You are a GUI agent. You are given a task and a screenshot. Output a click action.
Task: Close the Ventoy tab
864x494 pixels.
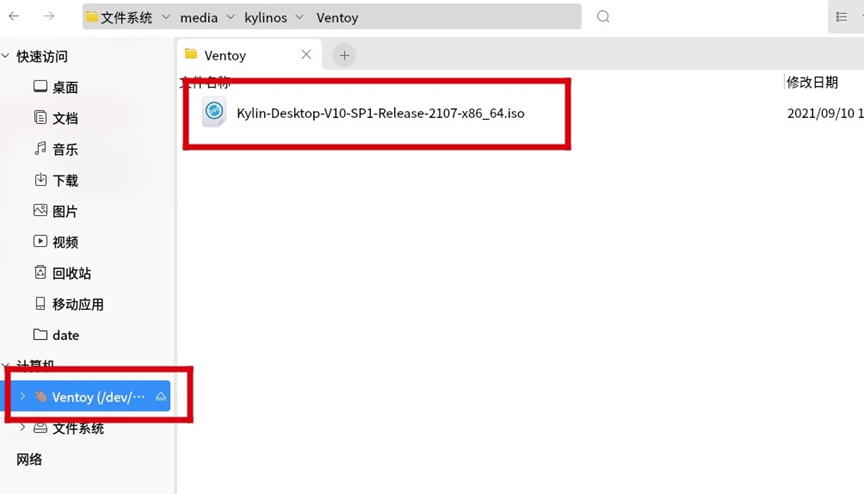[x=306, y=55]
